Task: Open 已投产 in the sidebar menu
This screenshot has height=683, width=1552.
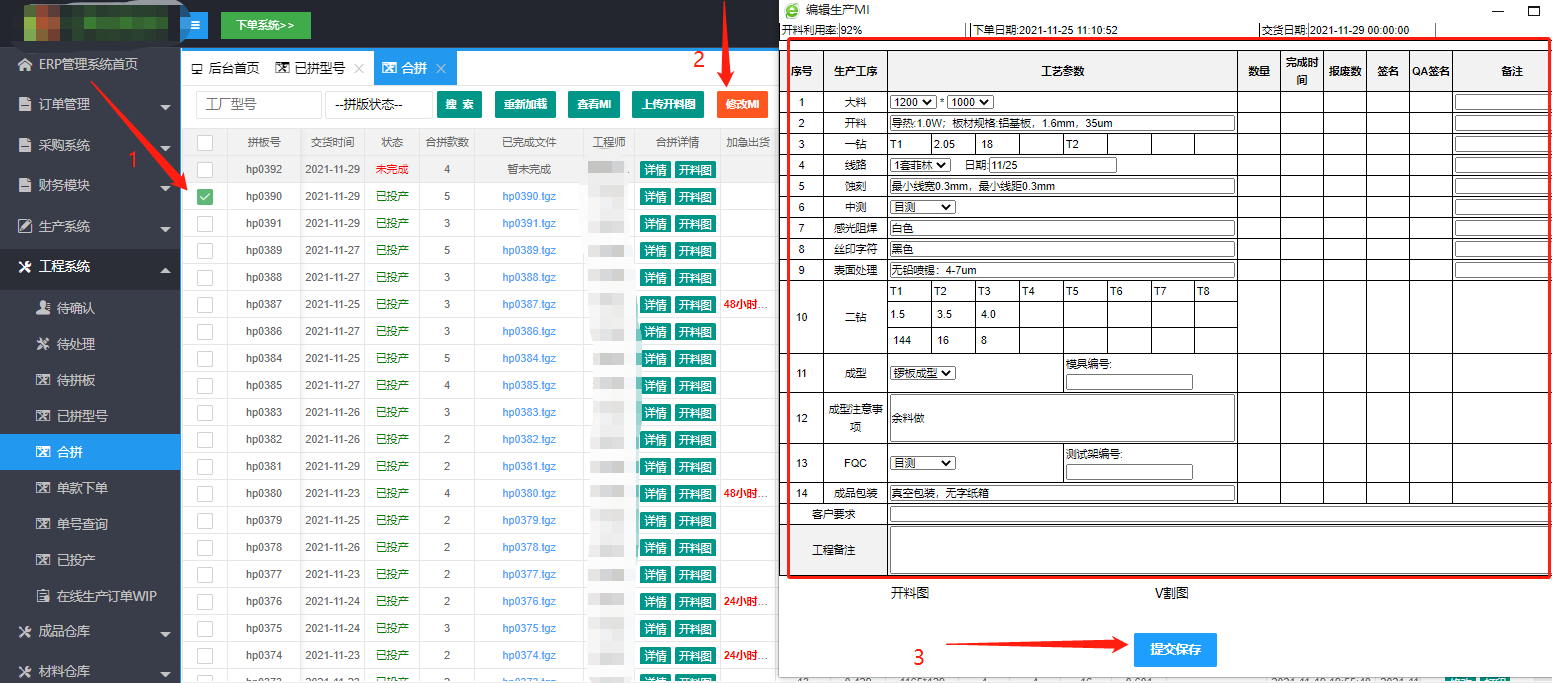Action: point(76,560)
